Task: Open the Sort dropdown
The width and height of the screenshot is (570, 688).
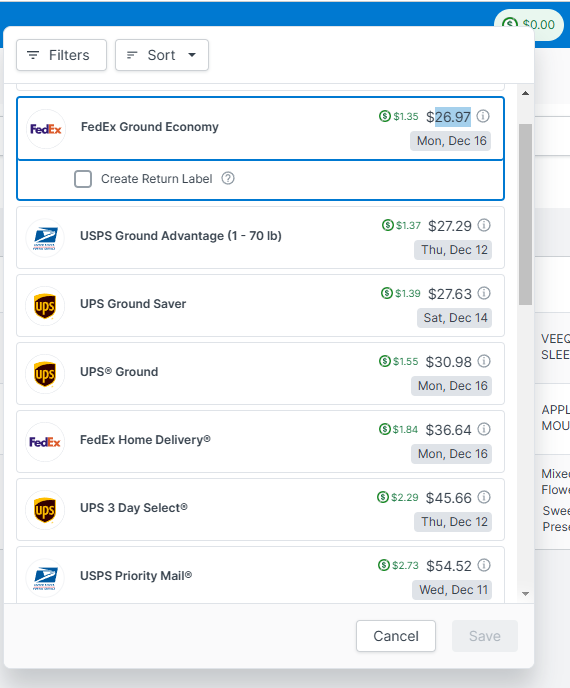Action: (x=161, y=55)
